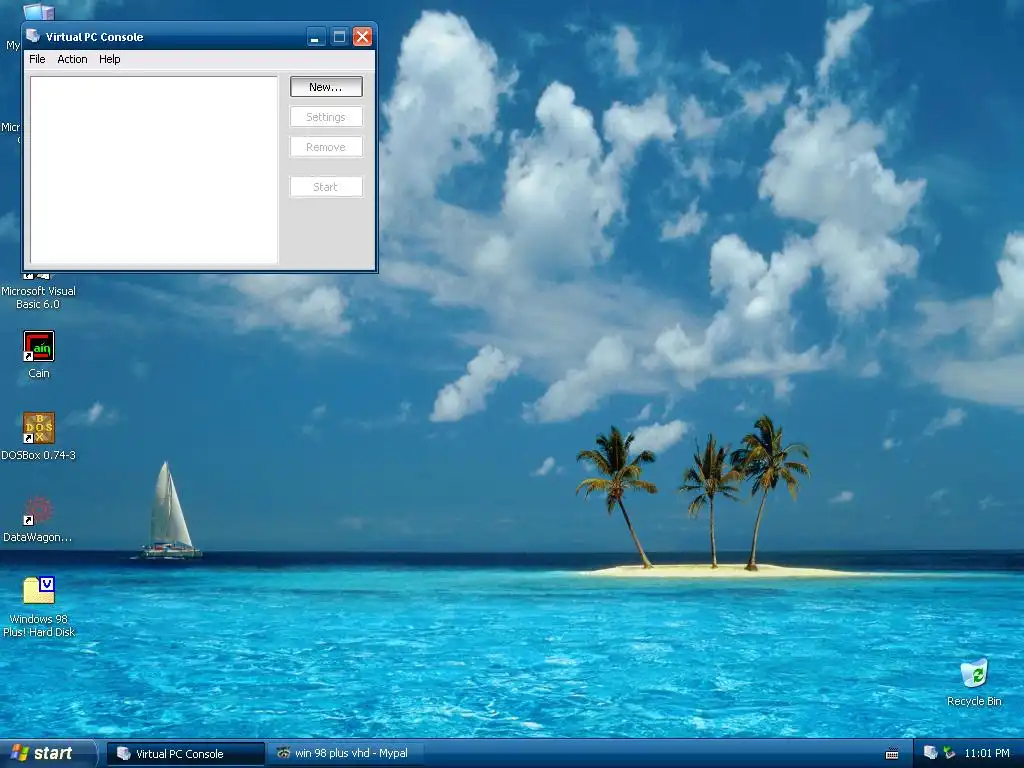The width and height of the screenshot is (1024, 768).
Task: Open the Help menu
Action: pyautogui.click(x=110, y=59)
